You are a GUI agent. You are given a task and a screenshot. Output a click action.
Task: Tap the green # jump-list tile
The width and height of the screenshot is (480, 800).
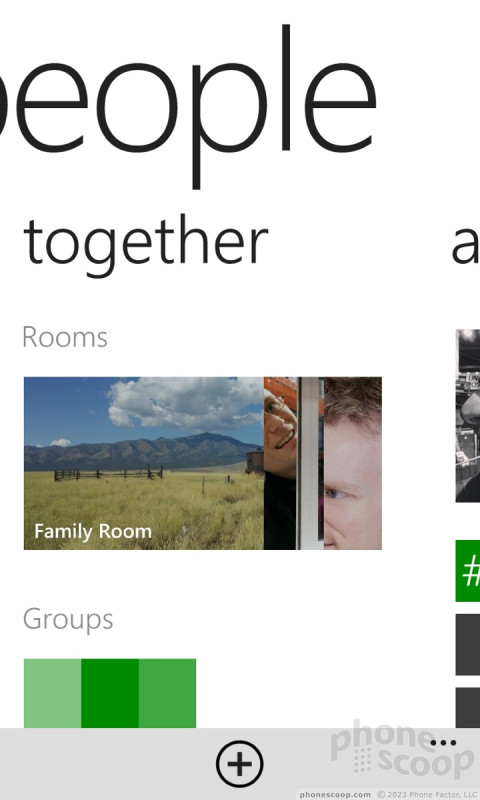[x=468, y=571]
